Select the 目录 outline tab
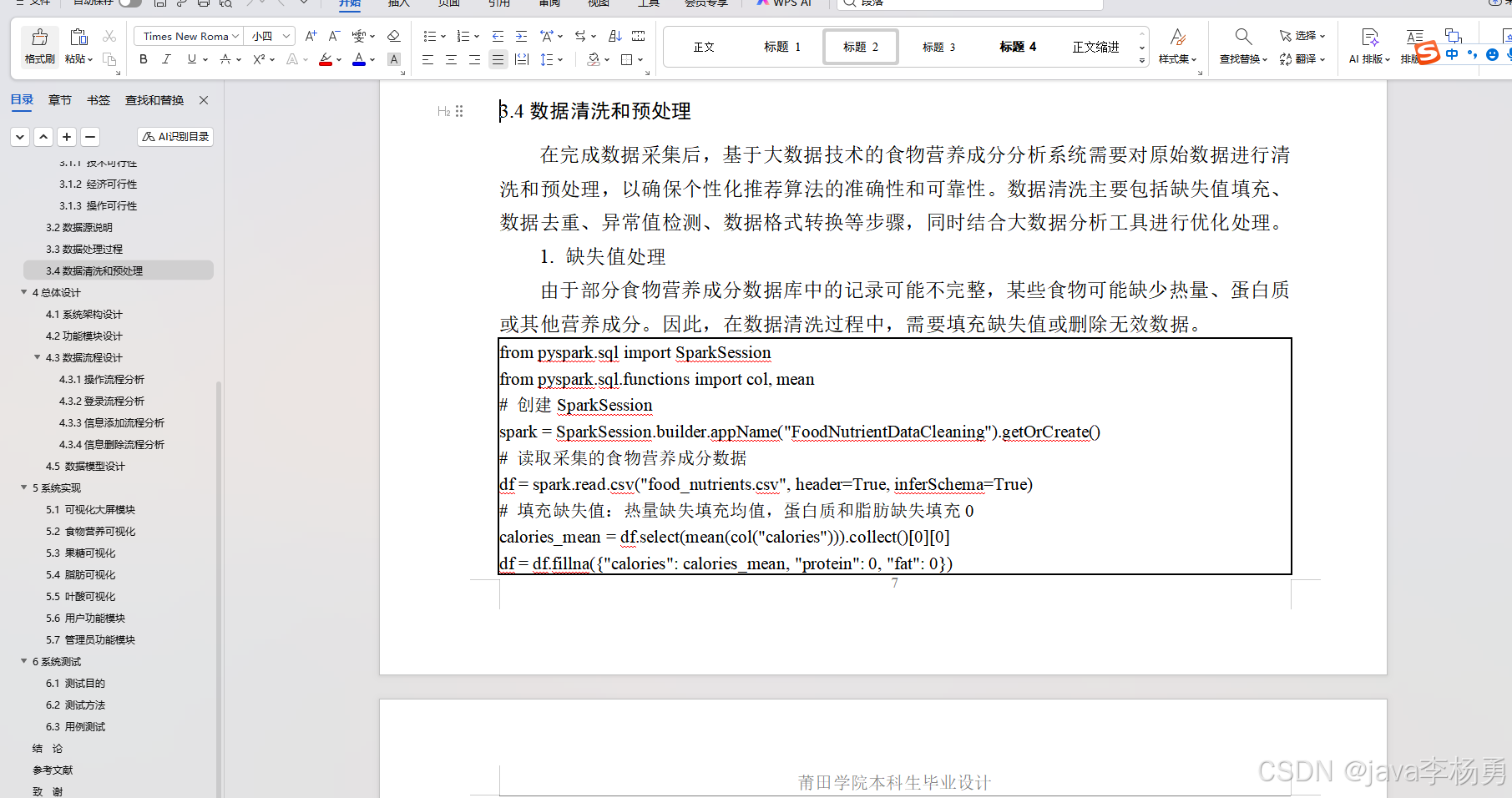1512x798 pixels. [22, 100]
